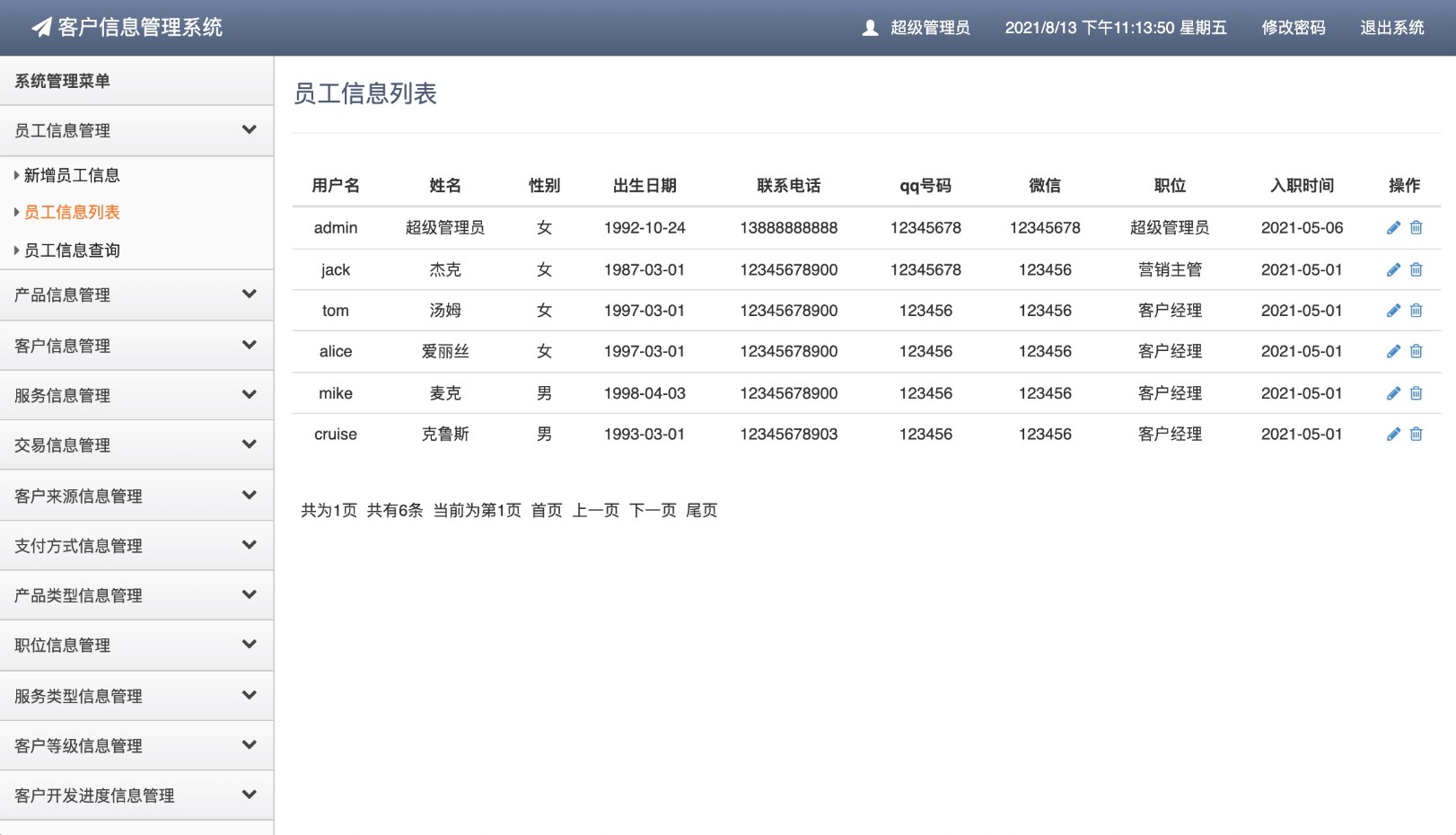The width and height of the screenshot is (1456, 835).
Task: Click the 超级管理员 username in header
Action: 930,28
